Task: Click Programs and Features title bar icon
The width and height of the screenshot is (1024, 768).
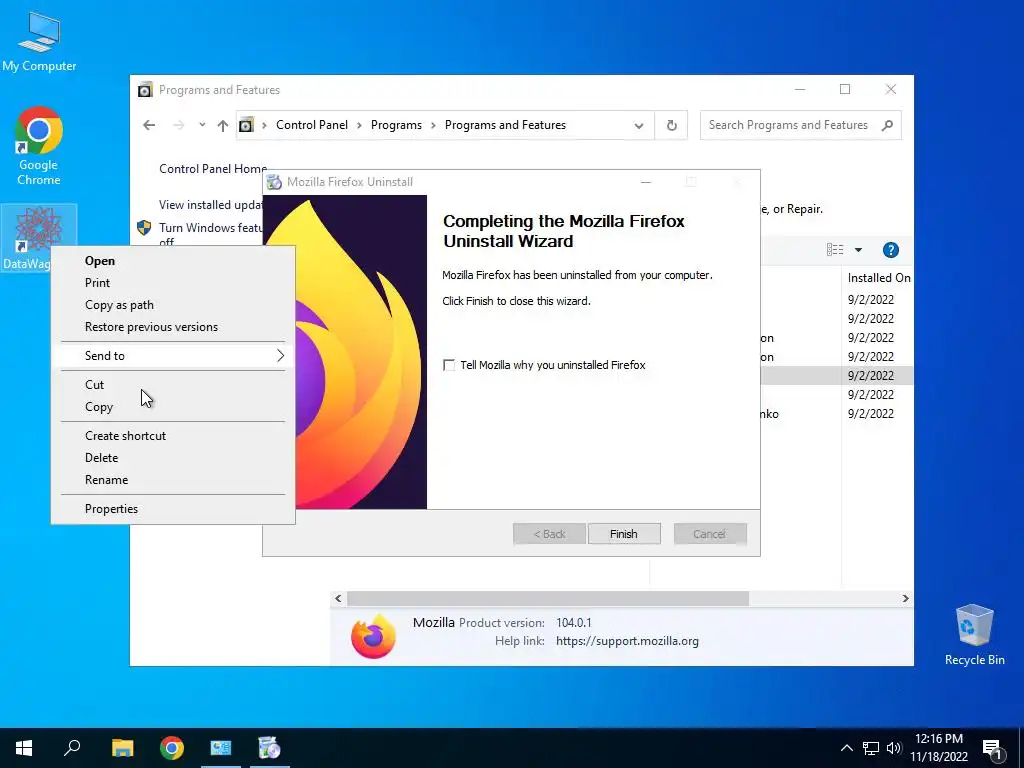Action: pyautogui.click(x=145, y=89)
